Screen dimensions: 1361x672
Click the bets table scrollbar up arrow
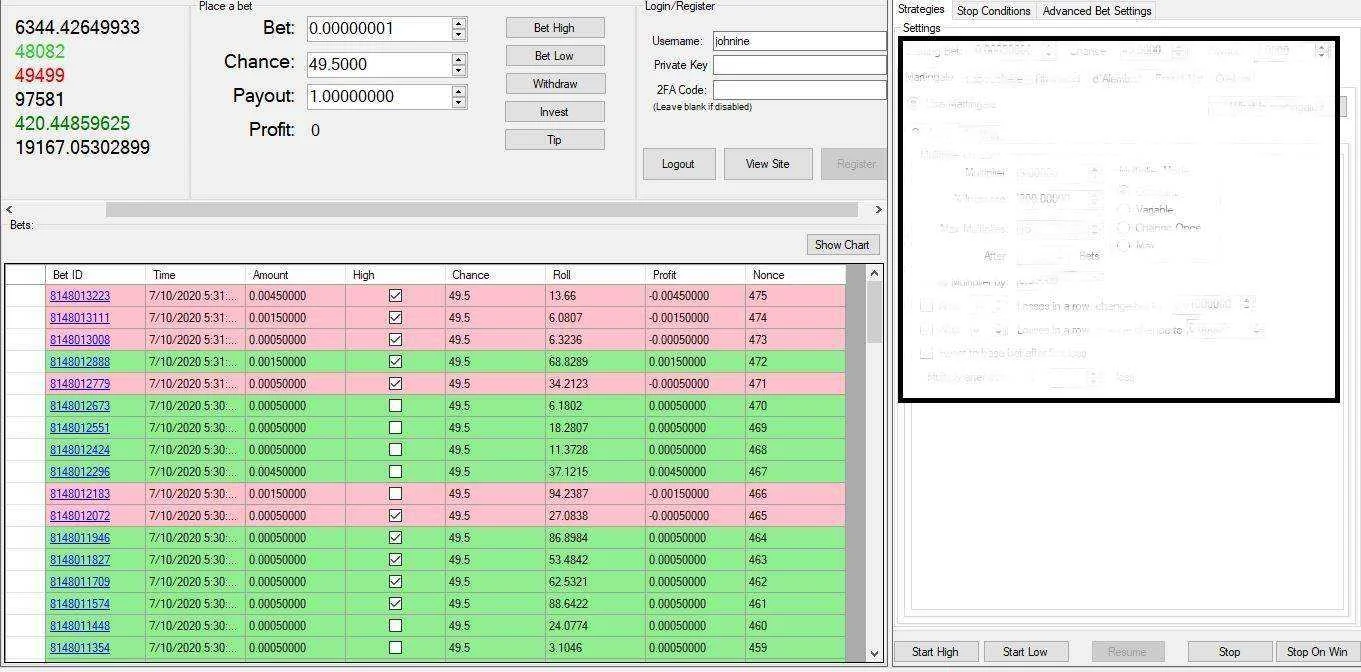point(874,273)
